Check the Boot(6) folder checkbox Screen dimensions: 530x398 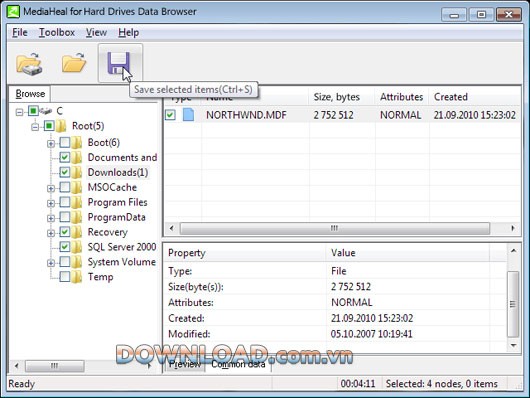point(65,142)
